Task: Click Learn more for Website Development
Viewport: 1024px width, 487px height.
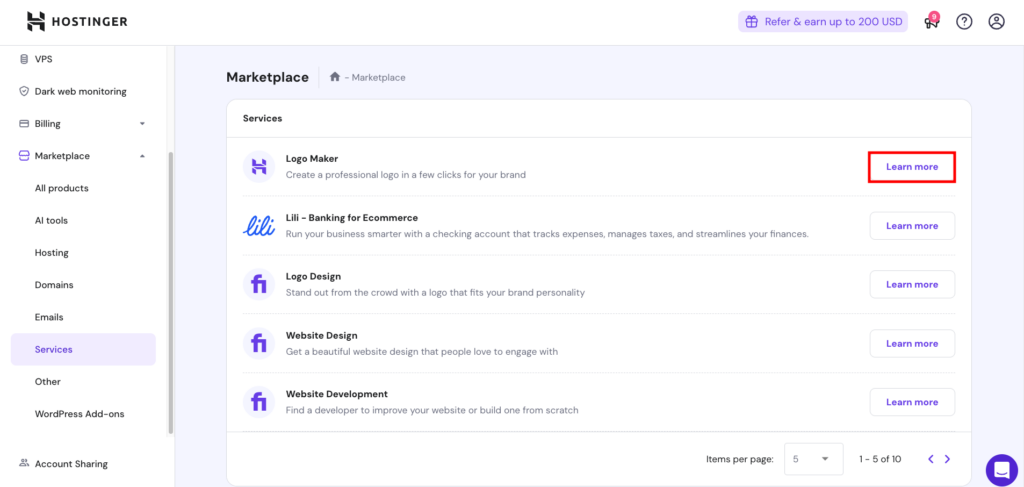Action: point(911,402)
